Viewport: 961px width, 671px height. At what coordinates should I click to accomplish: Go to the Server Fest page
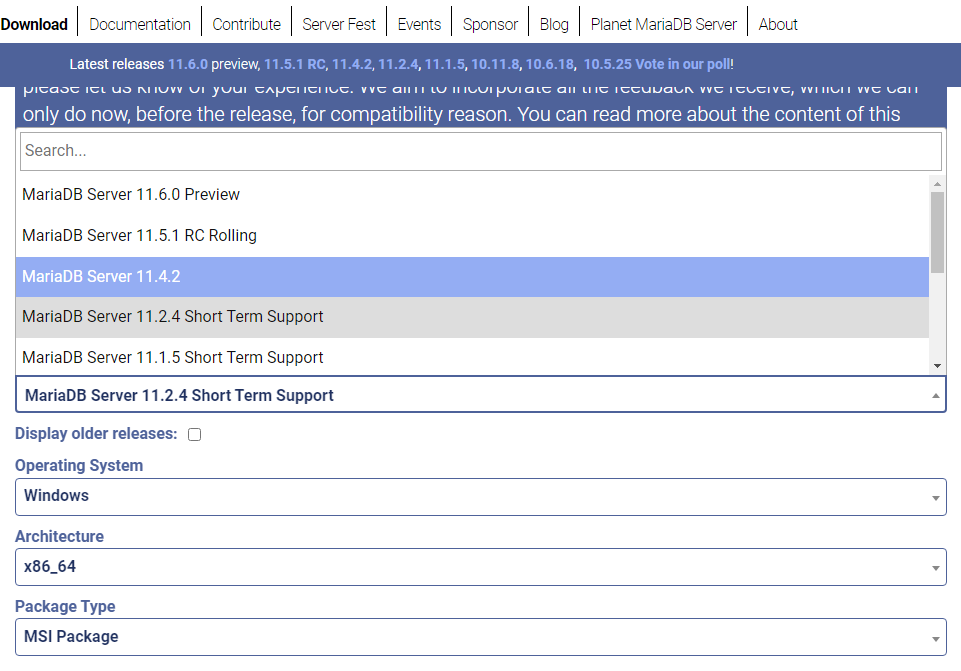[x=339, y=24]
